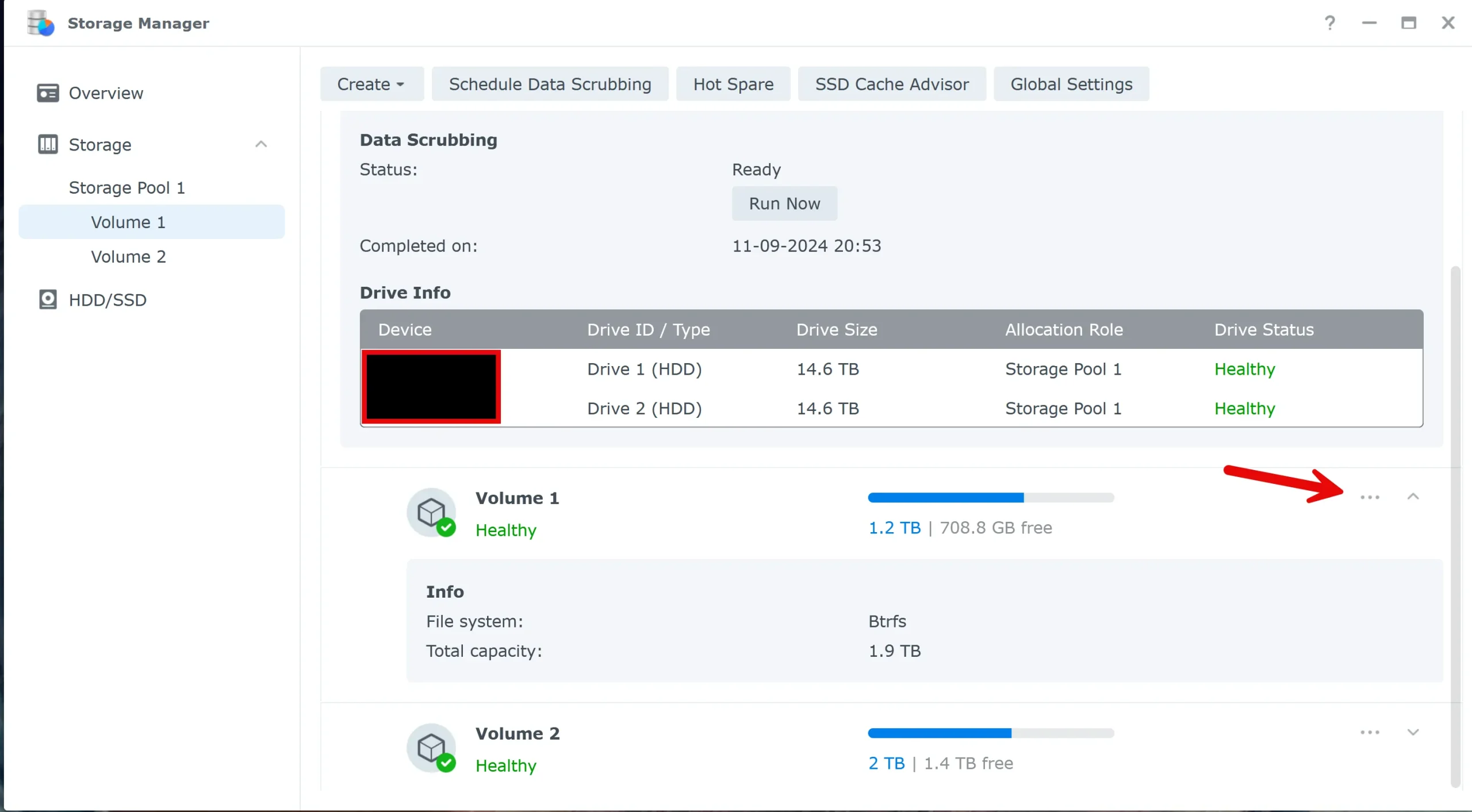
Task: Click the HDD/SSD drive icon
Action: pyautogui.click(x=47, y=299)
